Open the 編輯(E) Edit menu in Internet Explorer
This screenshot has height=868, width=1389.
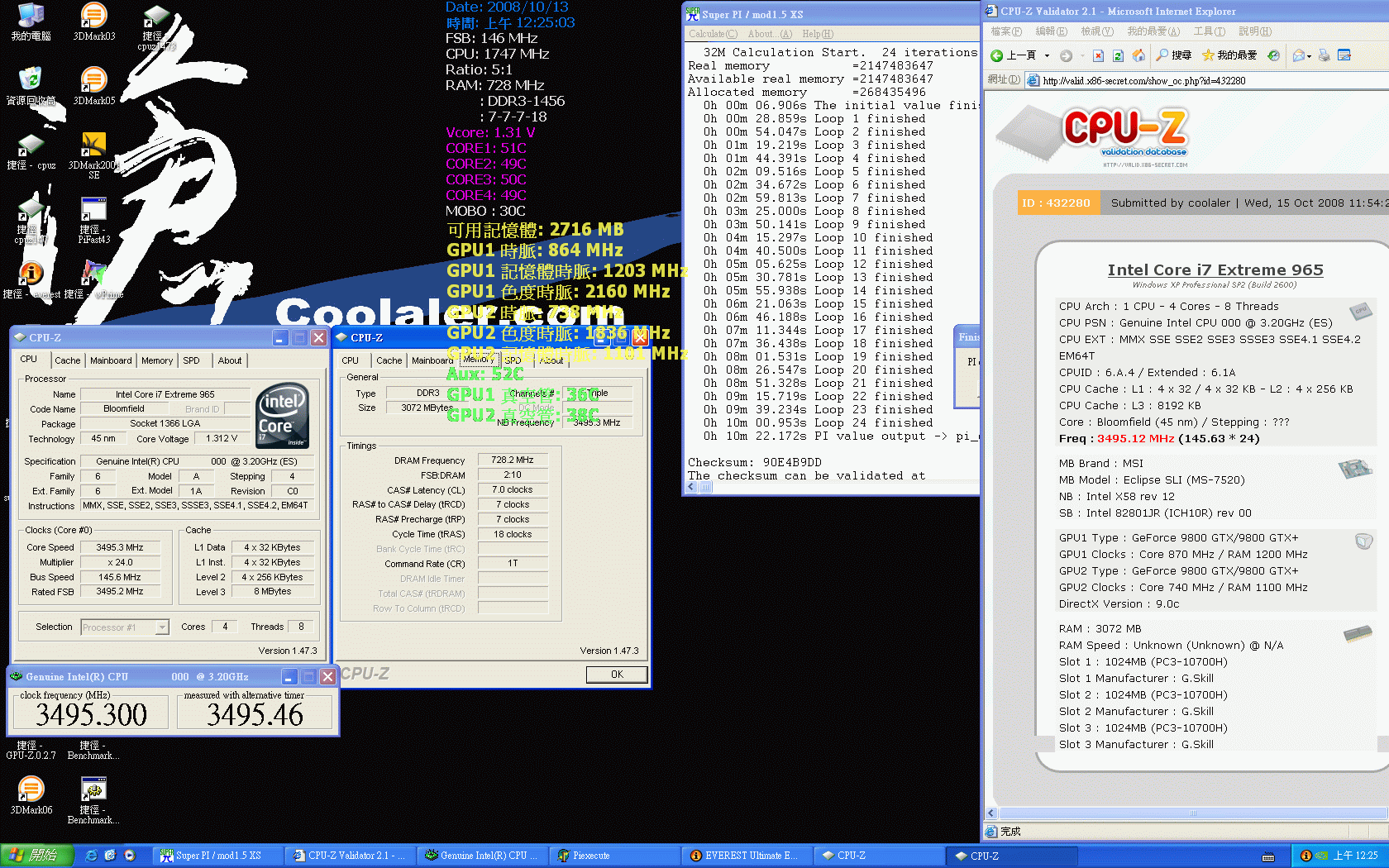point(1051,31)
